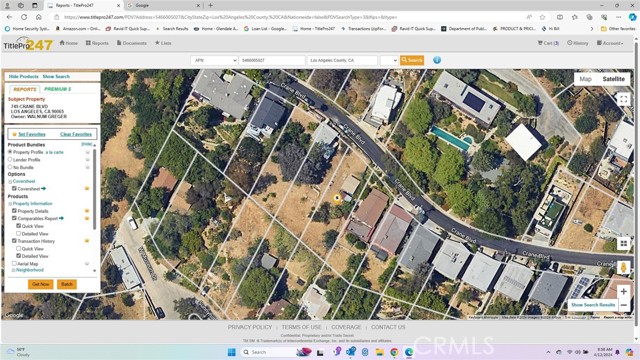Click the map tiles grid icon

click(623, 244)
